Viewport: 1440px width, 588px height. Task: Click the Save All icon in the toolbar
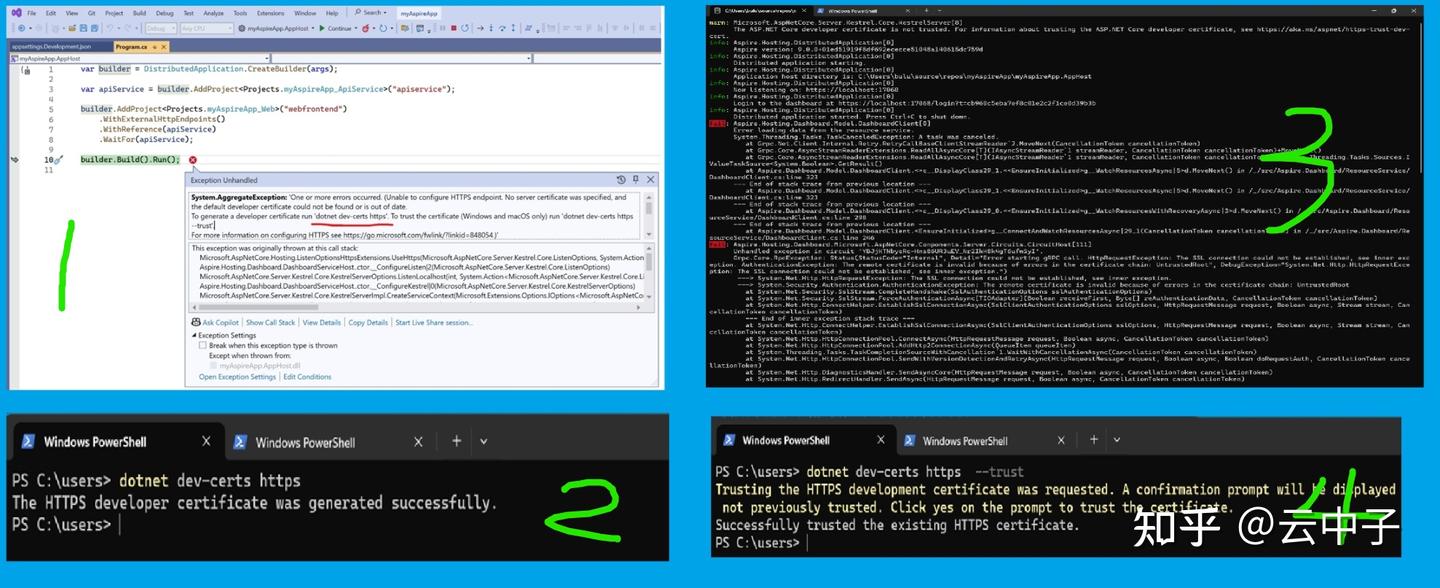pos(94,28)
